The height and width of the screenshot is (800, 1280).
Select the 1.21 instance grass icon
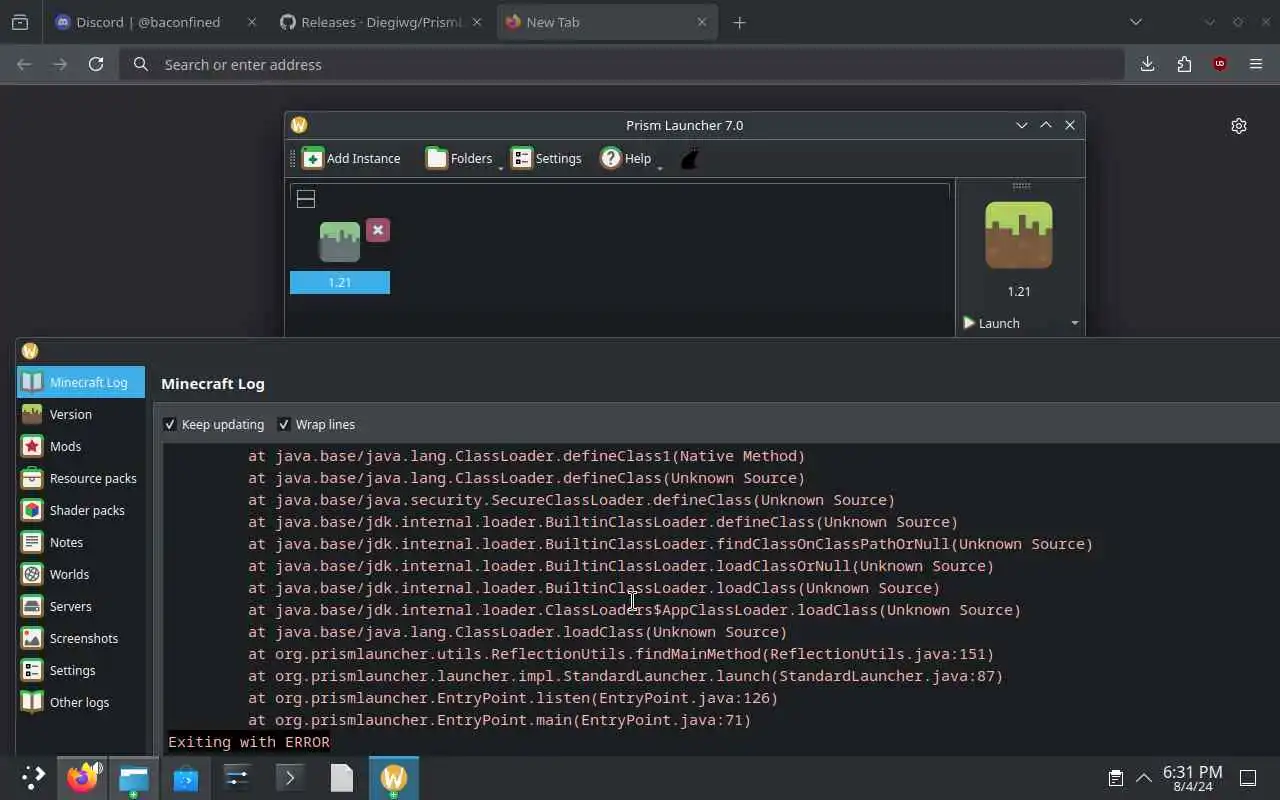[x=340, y=242]
